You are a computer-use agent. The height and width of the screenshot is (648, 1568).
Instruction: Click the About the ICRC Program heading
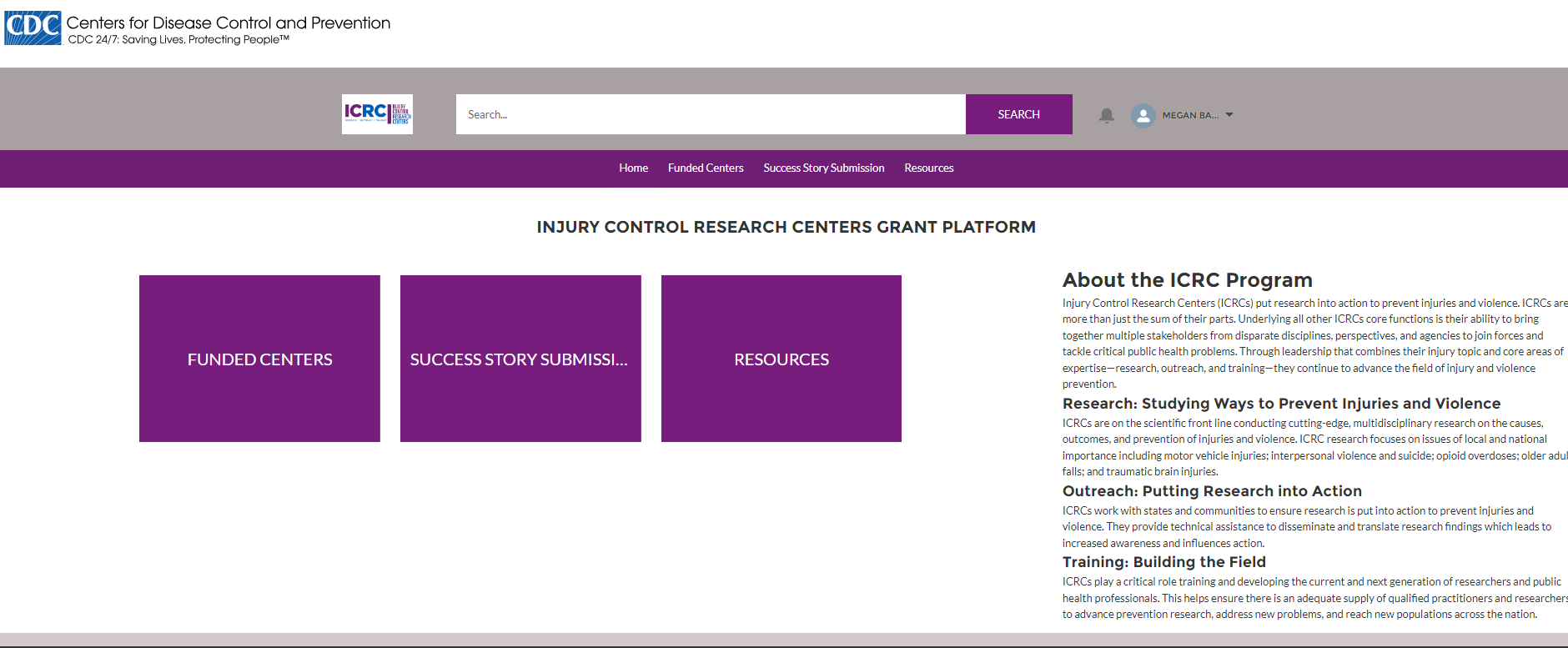tap(1187, 280)
